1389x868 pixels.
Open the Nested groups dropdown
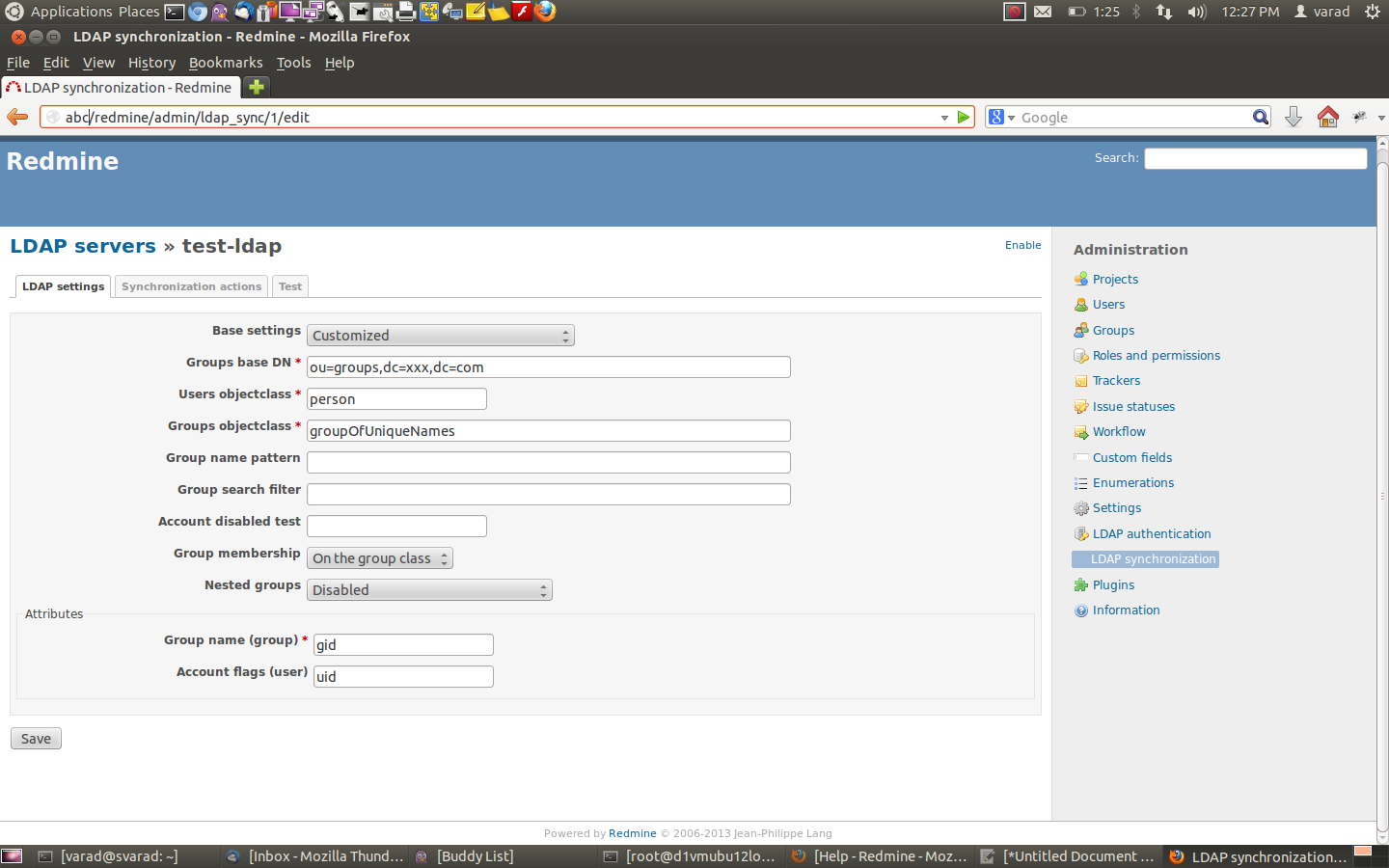(x=429, y=589)
